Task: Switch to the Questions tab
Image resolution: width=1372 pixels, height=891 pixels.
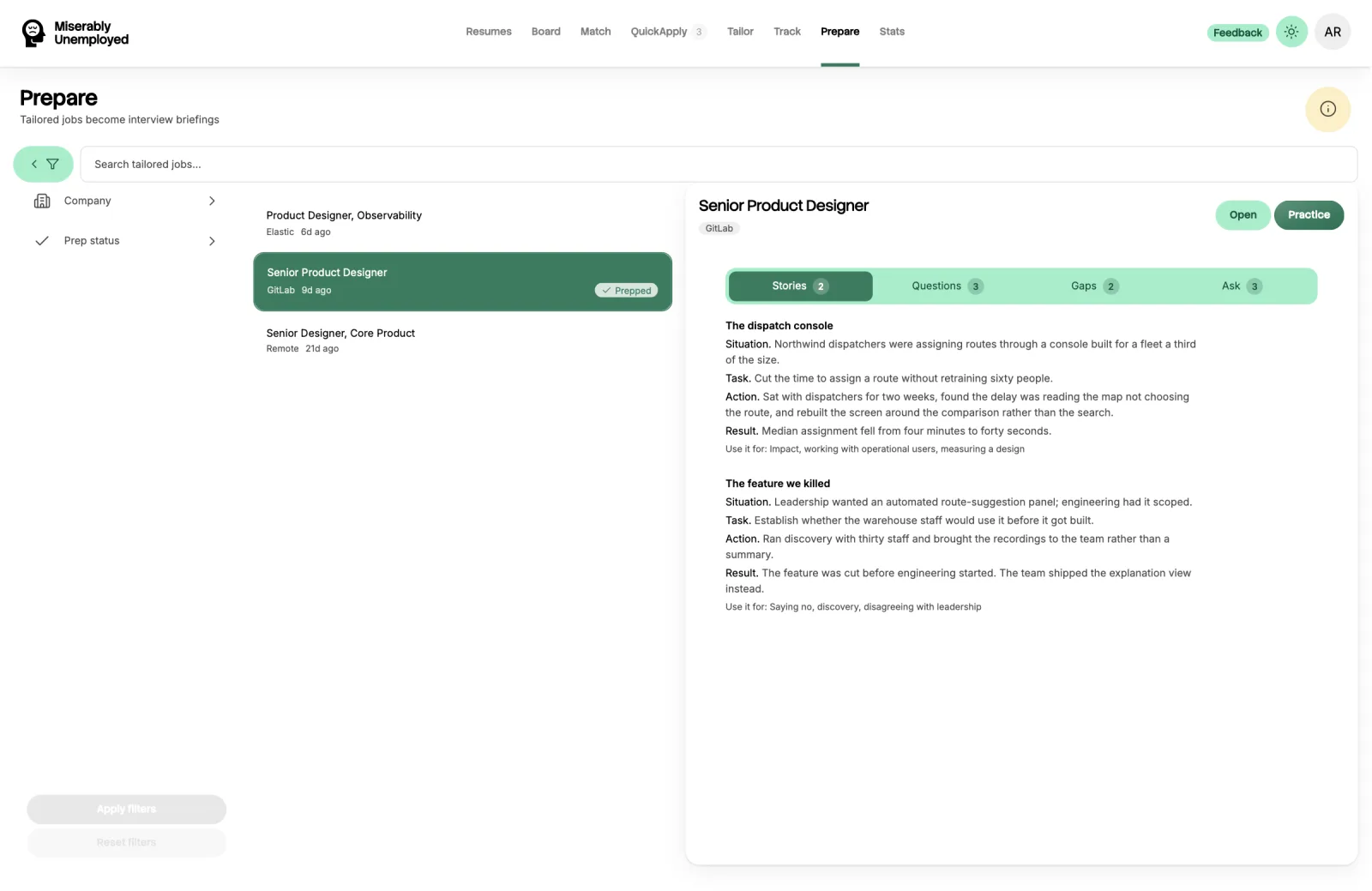Action: coord(947,286)
